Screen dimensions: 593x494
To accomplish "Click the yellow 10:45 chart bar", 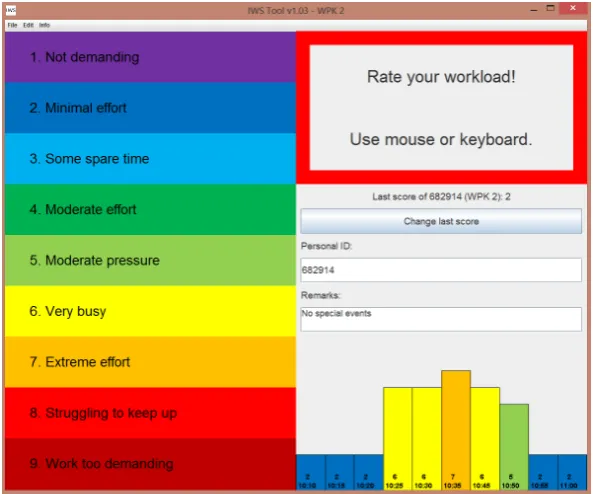I will coord(485,439).
